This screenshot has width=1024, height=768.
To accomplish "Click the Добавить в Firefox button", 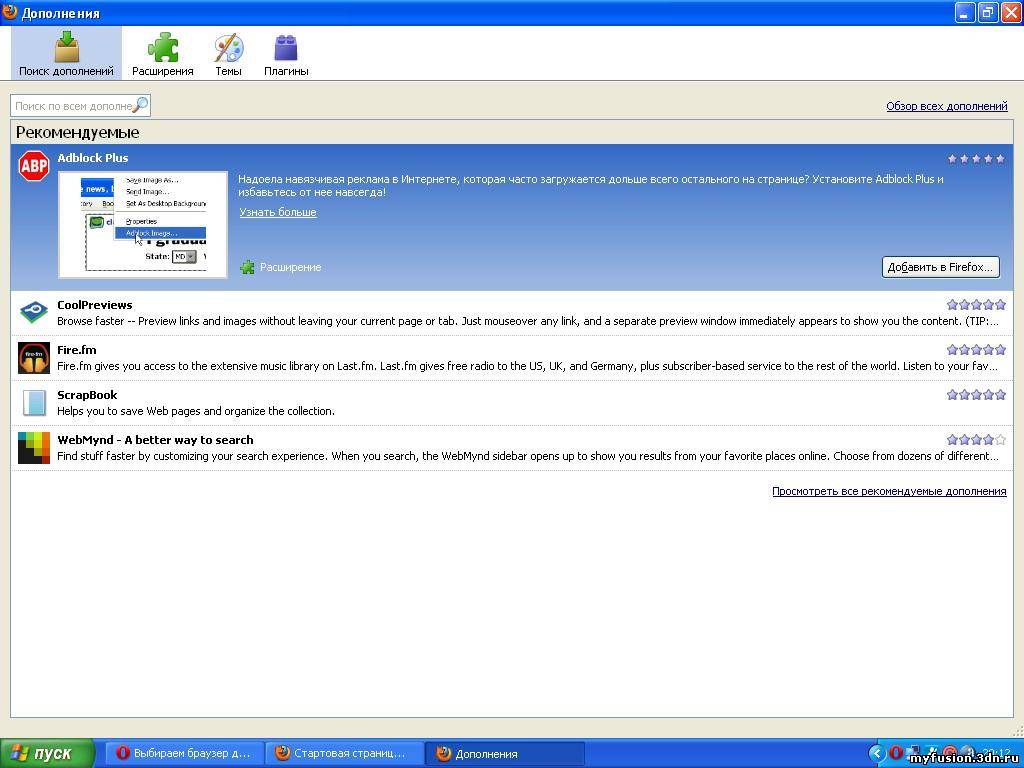I will [940, 267].
